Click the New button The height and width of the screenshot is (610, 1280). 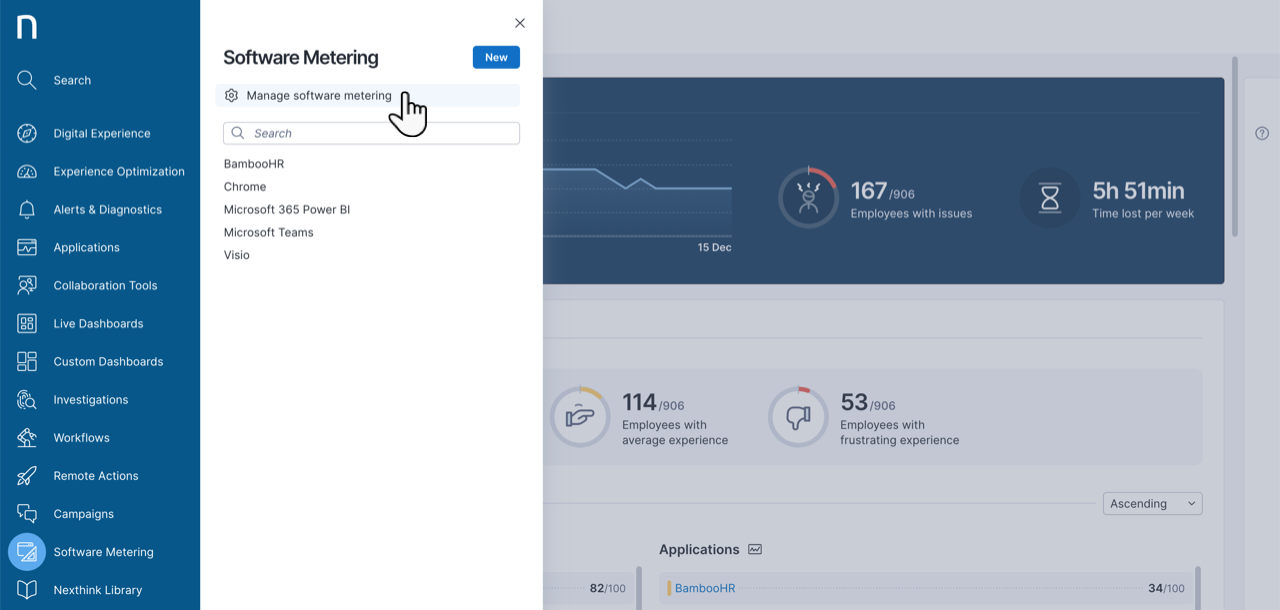pyautogui.click(x=496, y=57)
